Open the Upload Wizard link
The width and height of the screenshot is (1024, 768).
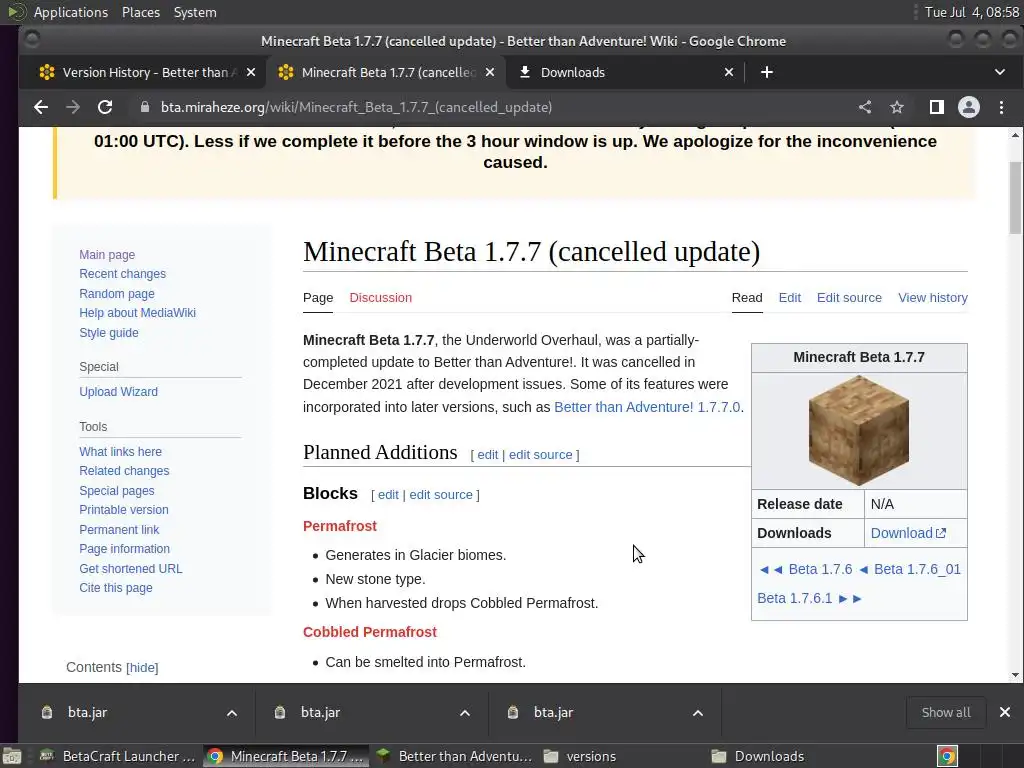click(x=118, y=392)
